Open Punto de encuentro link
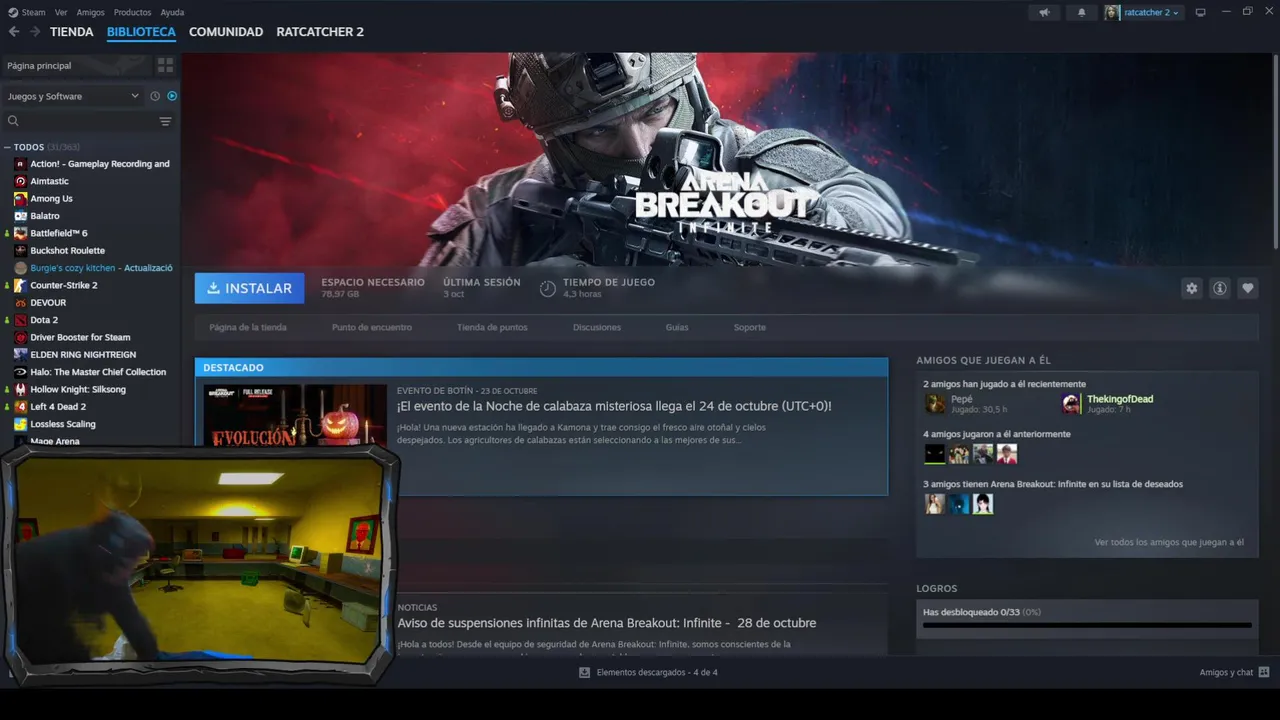Image resolution: width=1280 pixels, height=720 pixels. click(x=372, y=327)
